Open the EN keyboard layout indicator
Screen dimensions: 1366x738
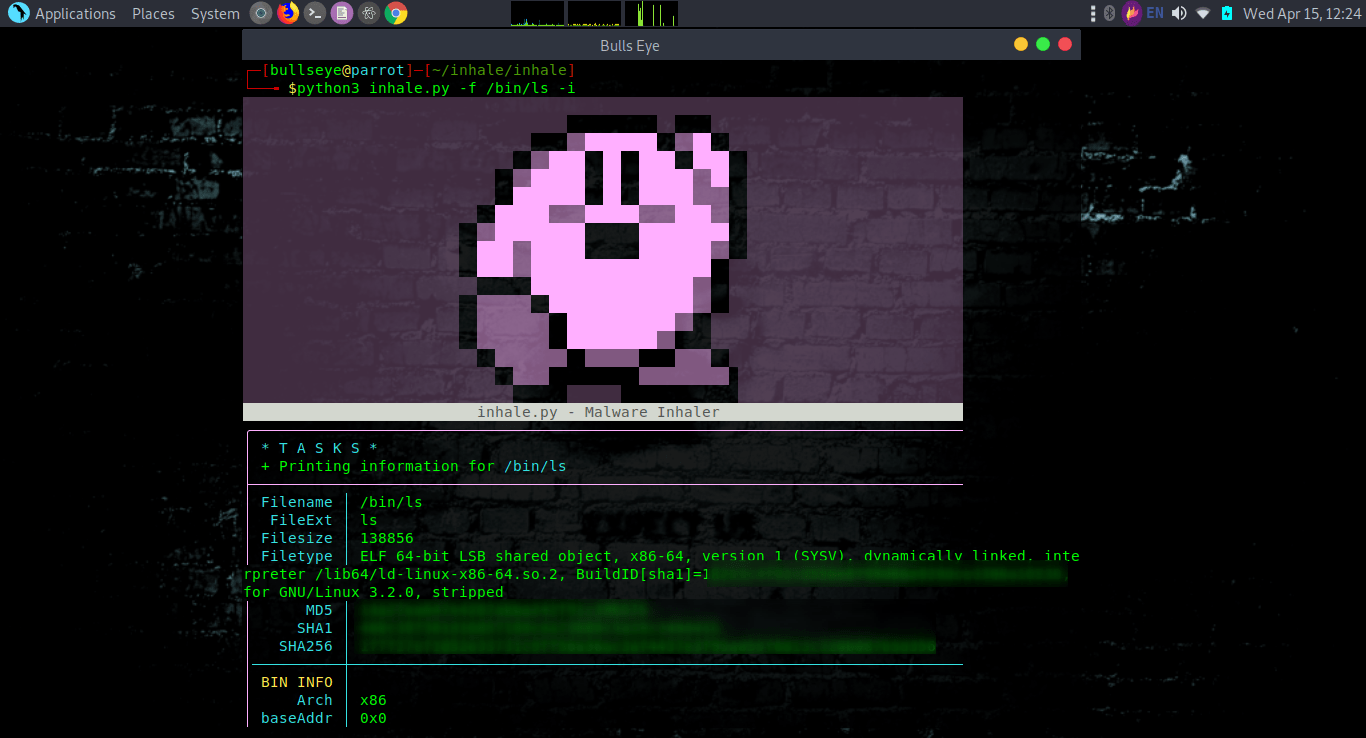(1155, 13)
